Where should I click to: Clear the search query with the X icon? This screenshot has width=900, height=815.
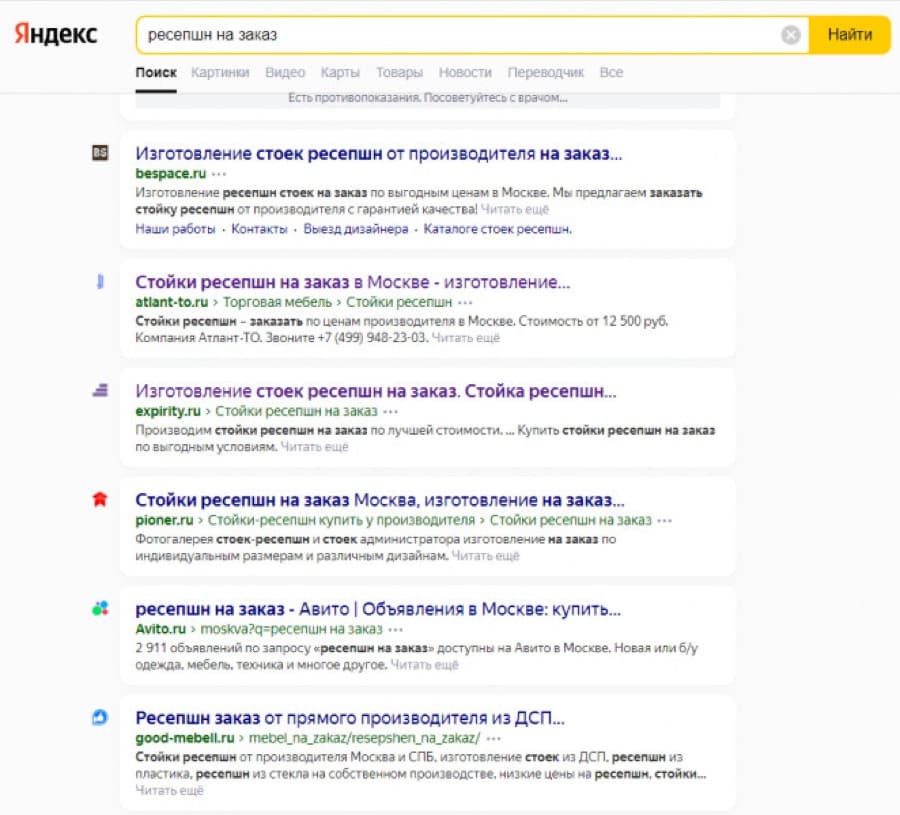(x=790, y=35)
